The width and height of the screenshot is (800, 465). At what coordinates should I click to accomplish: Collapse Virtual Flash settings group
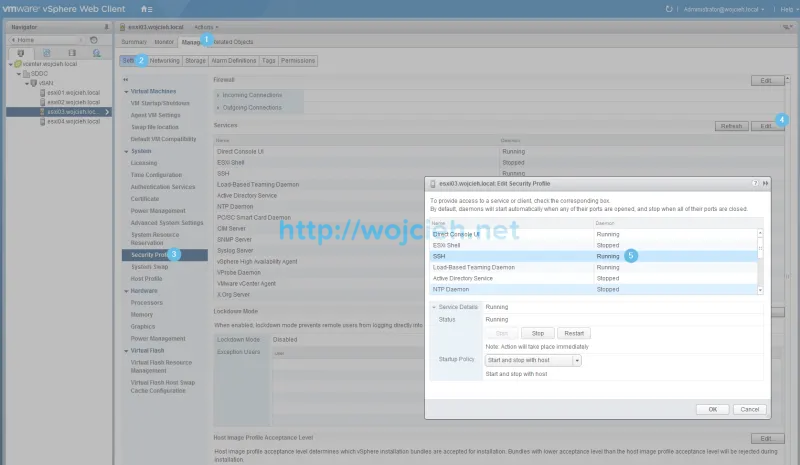pyautogui.click(x=126, y=351)
